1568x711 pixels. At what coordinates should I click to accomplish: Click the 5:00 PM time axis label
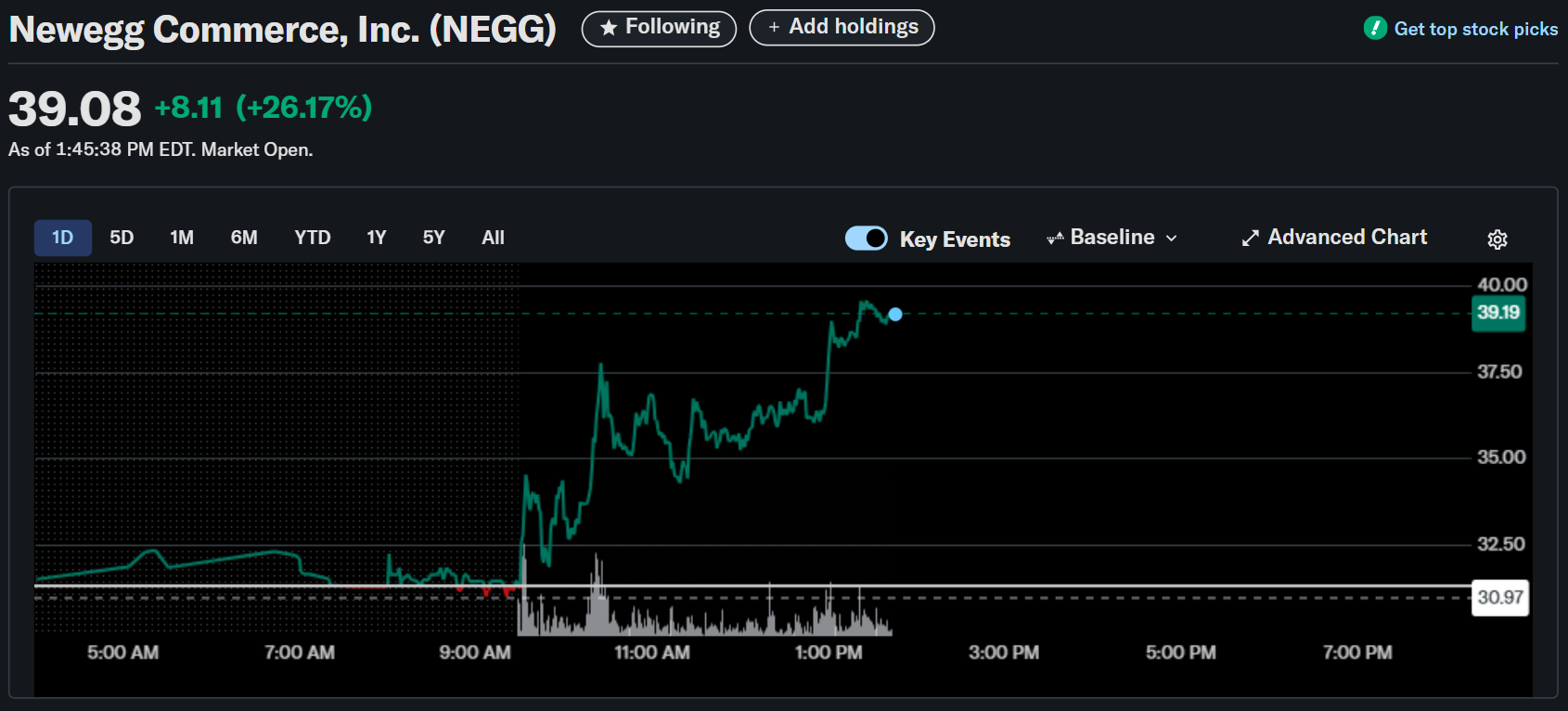click(x=1181, y=653)
